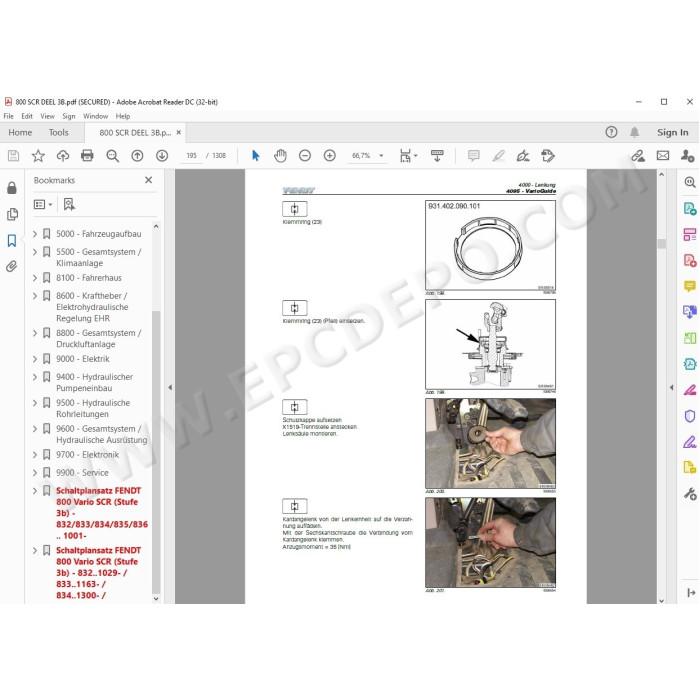Add a sticky note comment

coord(474,156)
